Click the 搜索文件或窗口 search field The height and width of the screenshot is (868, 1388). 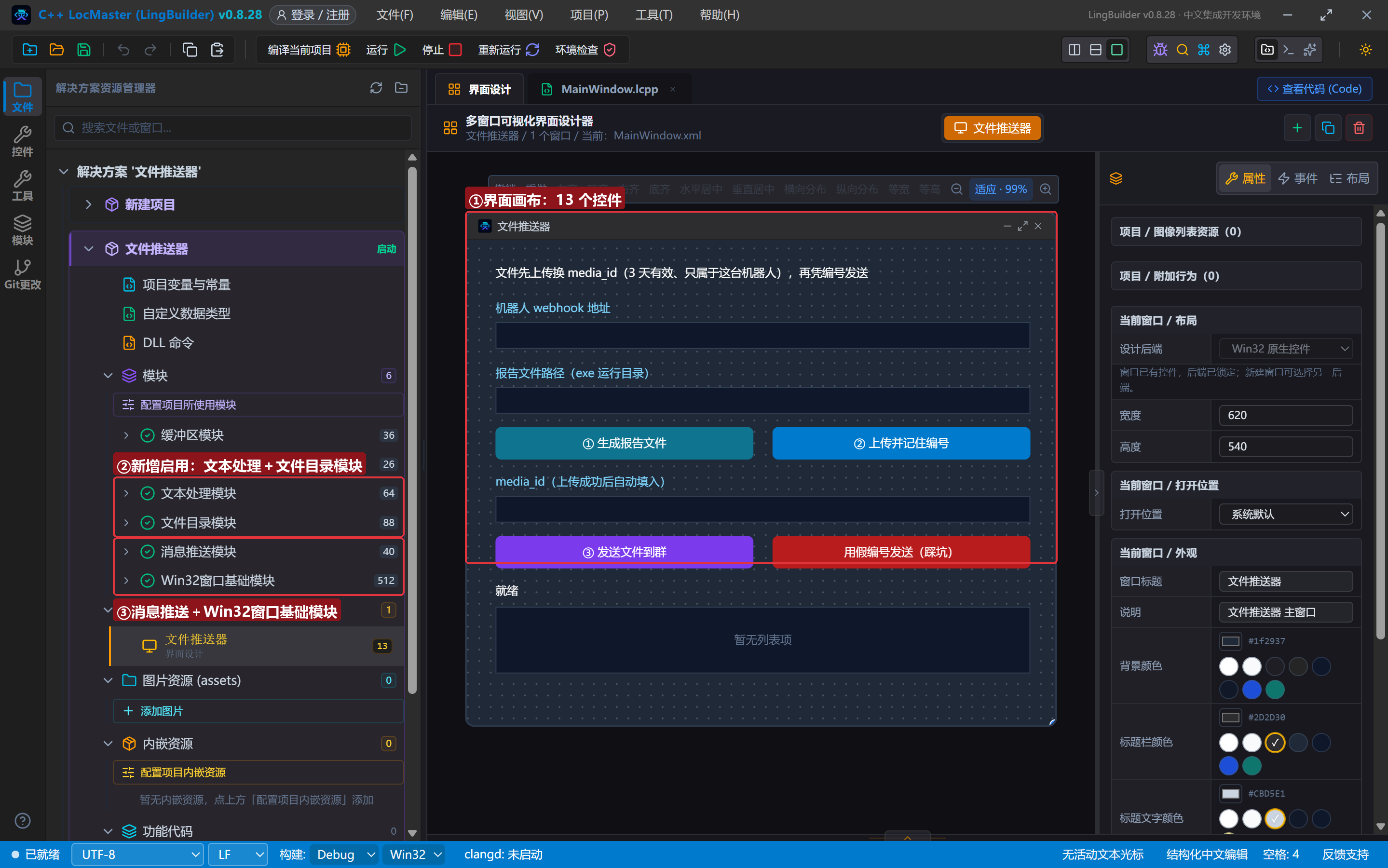click(233, 127)
